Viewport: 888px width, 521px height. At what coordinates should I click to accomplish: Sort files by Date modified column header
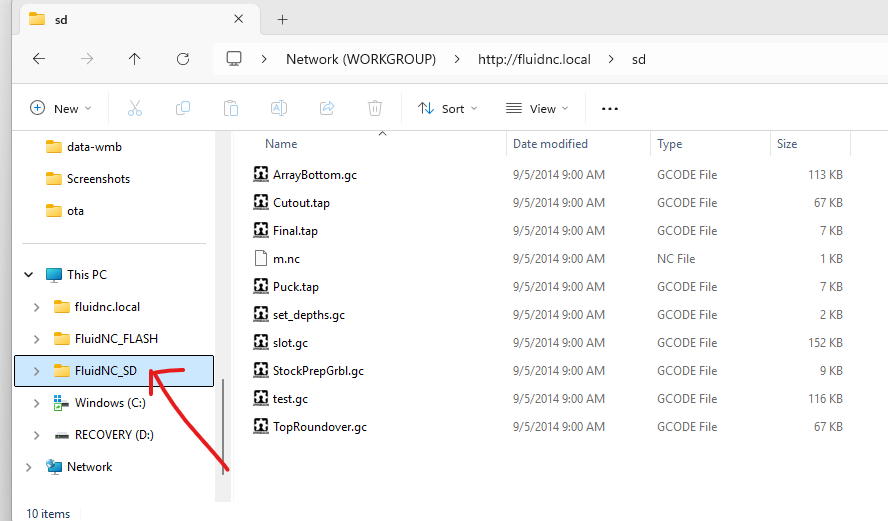tap(550, 144)
